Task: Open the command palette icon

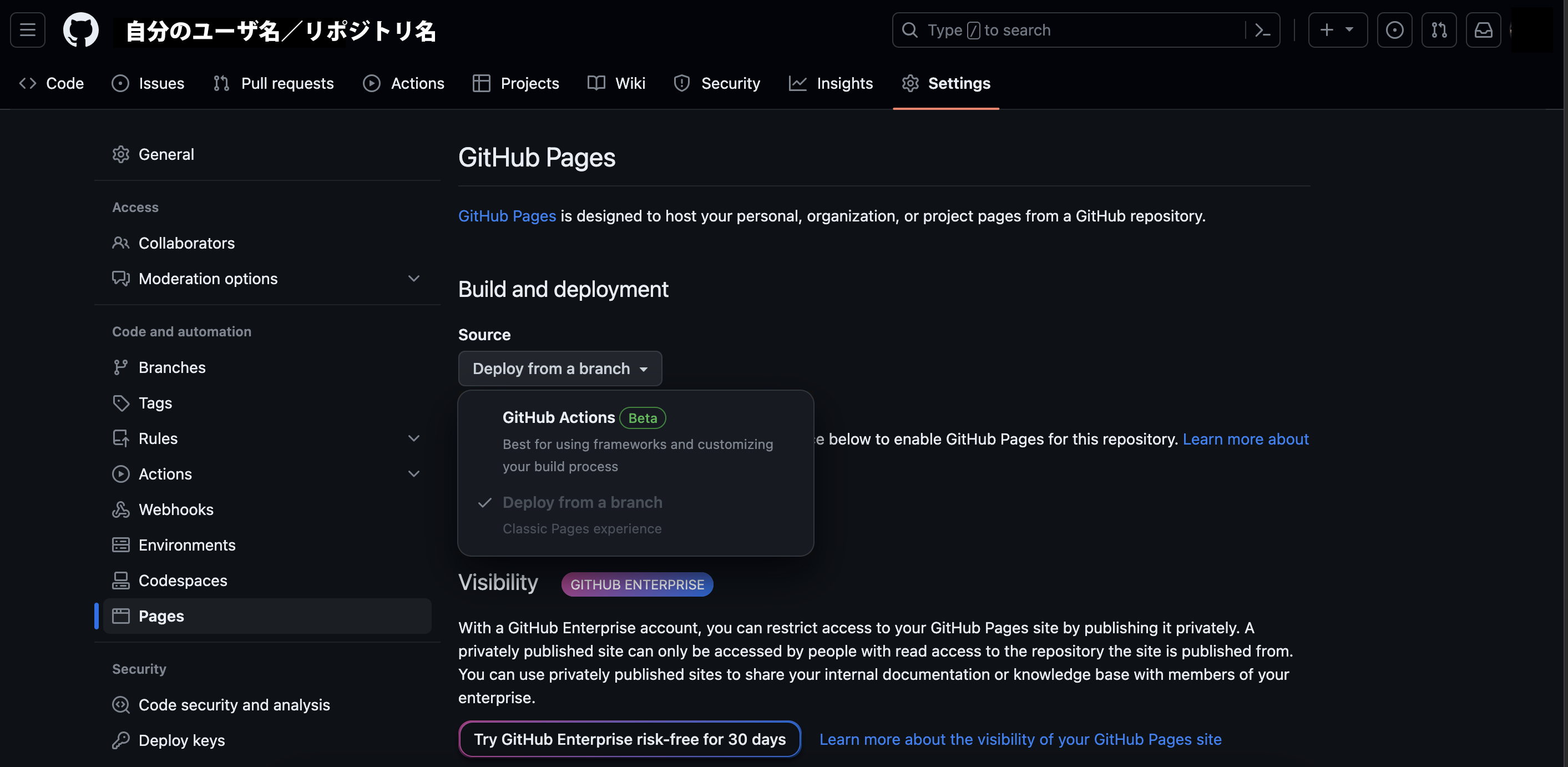Action: (x=1262, y=30)
